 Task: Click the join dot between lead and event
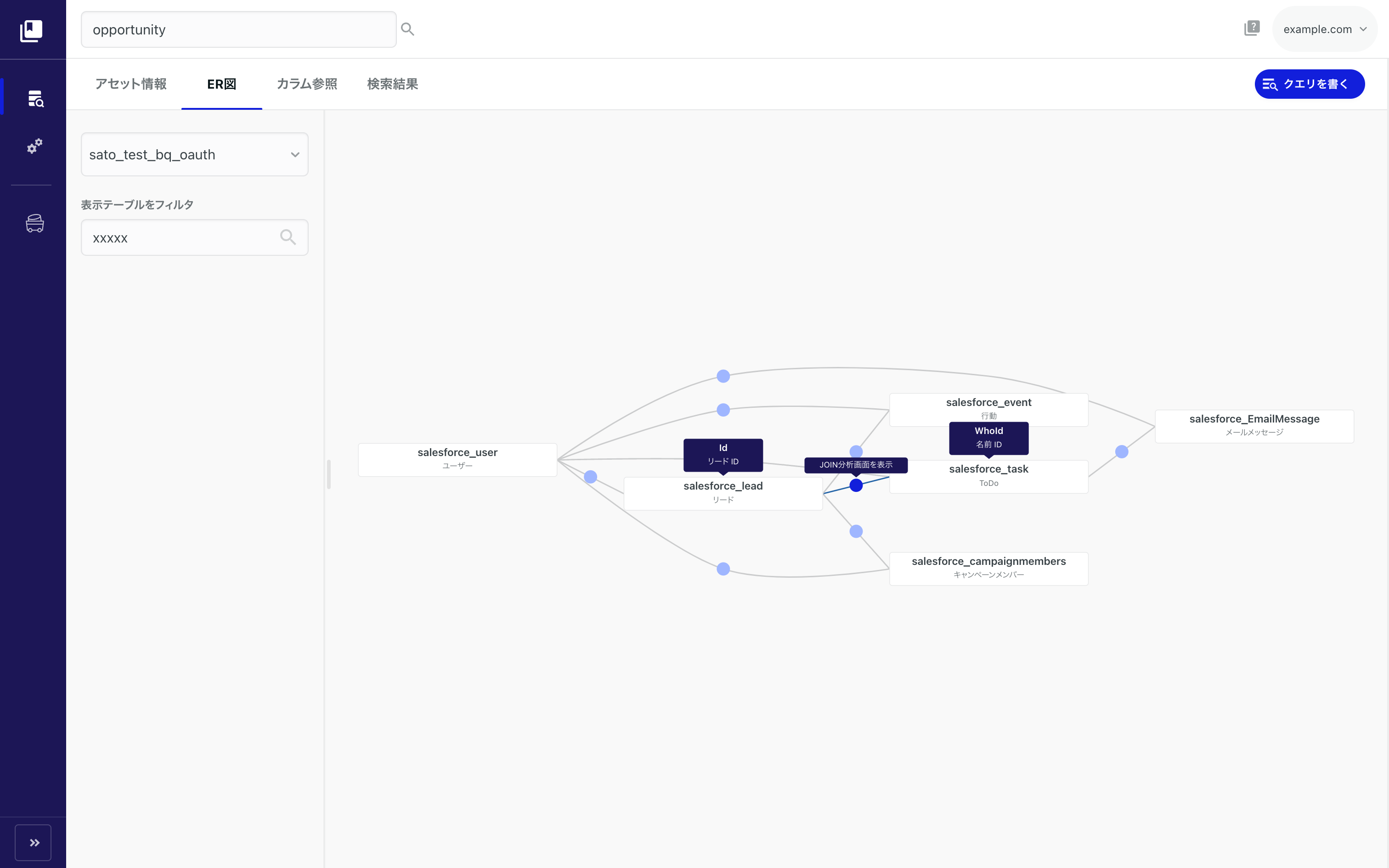[x=856, y=452]
